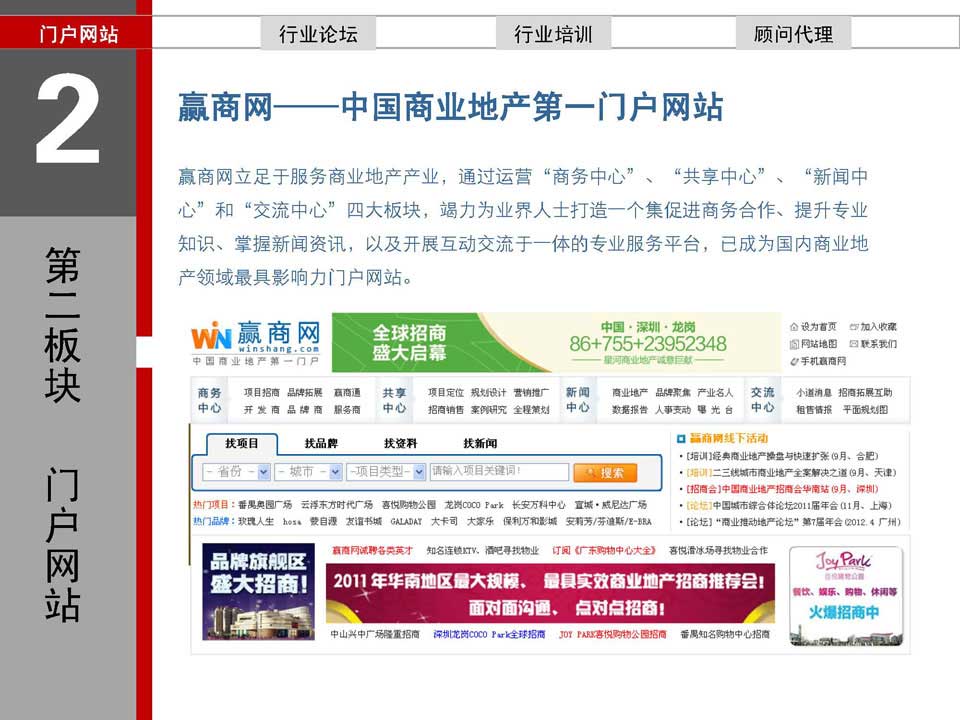Open the 营销推广 link
960x720 pixels.
coord(531,392)
